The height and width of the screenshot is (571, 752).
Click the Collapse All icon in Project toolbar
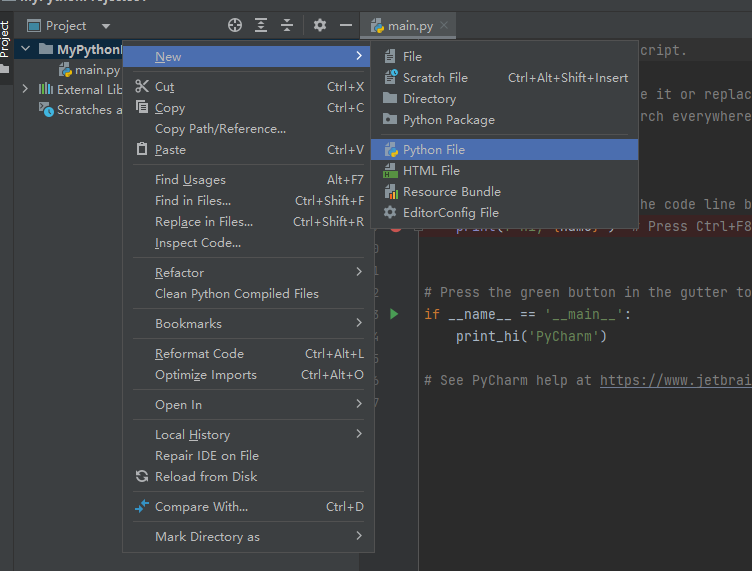click(x=287, y=25)
